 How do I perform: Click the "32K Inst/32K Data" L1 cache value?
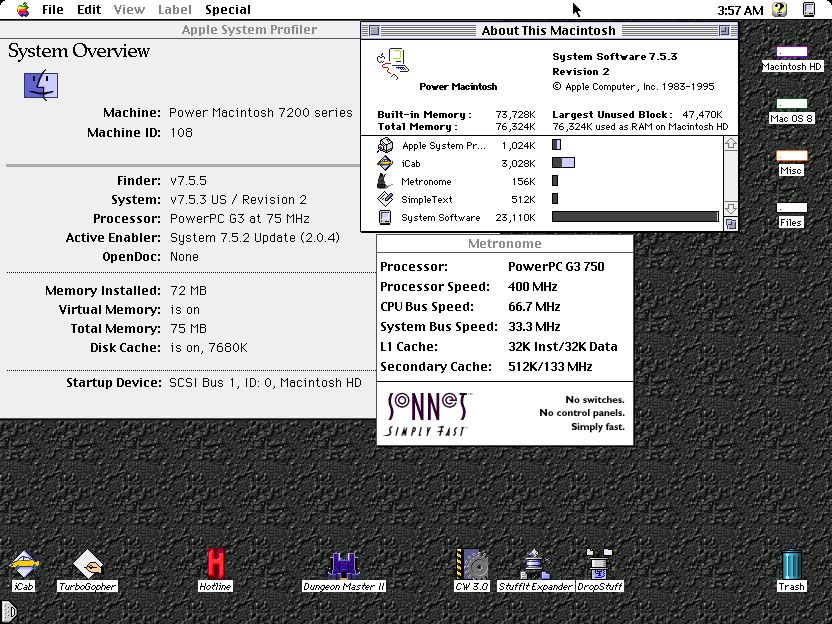pos(562,346)
